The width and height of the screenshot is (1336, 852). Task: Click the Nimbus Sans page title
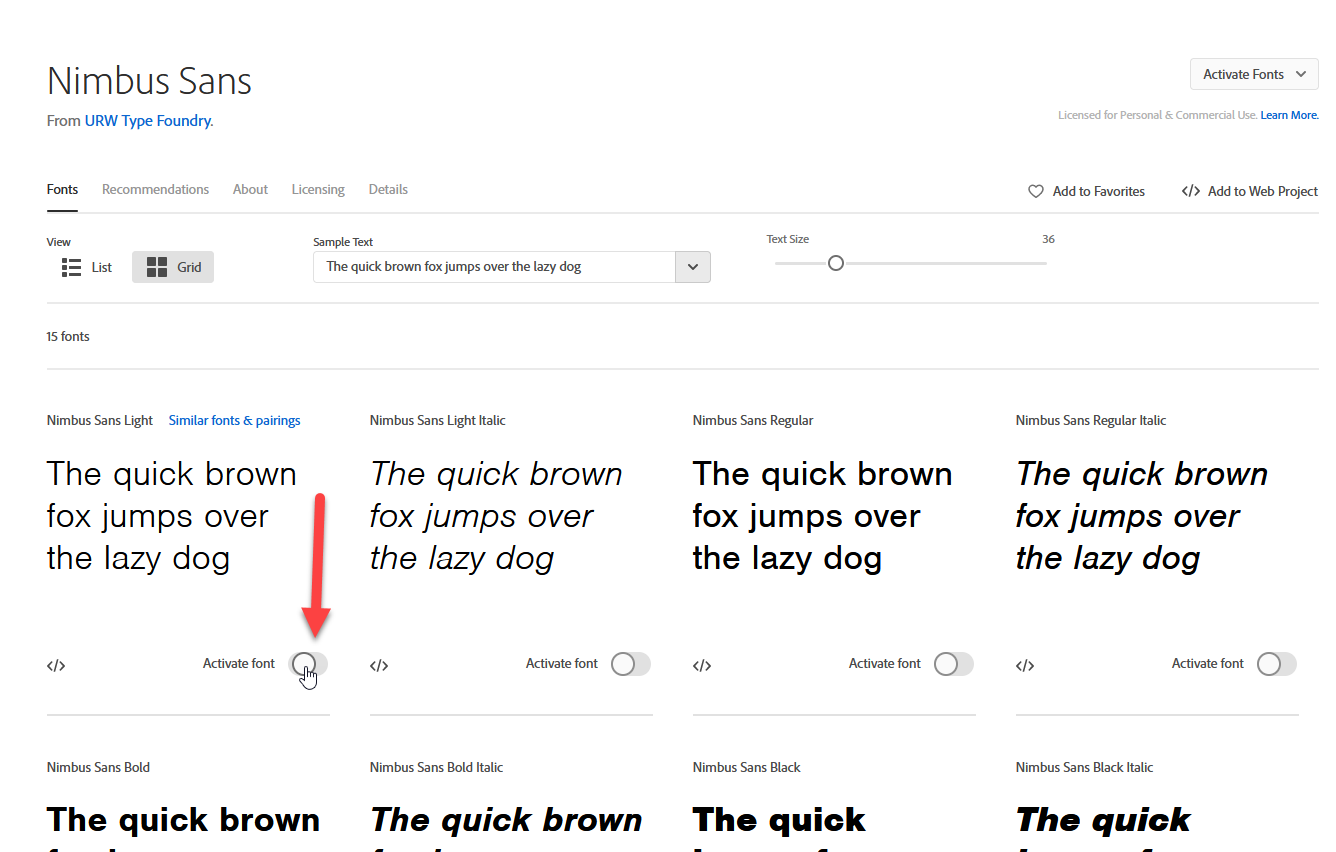(x=149, y=81)
